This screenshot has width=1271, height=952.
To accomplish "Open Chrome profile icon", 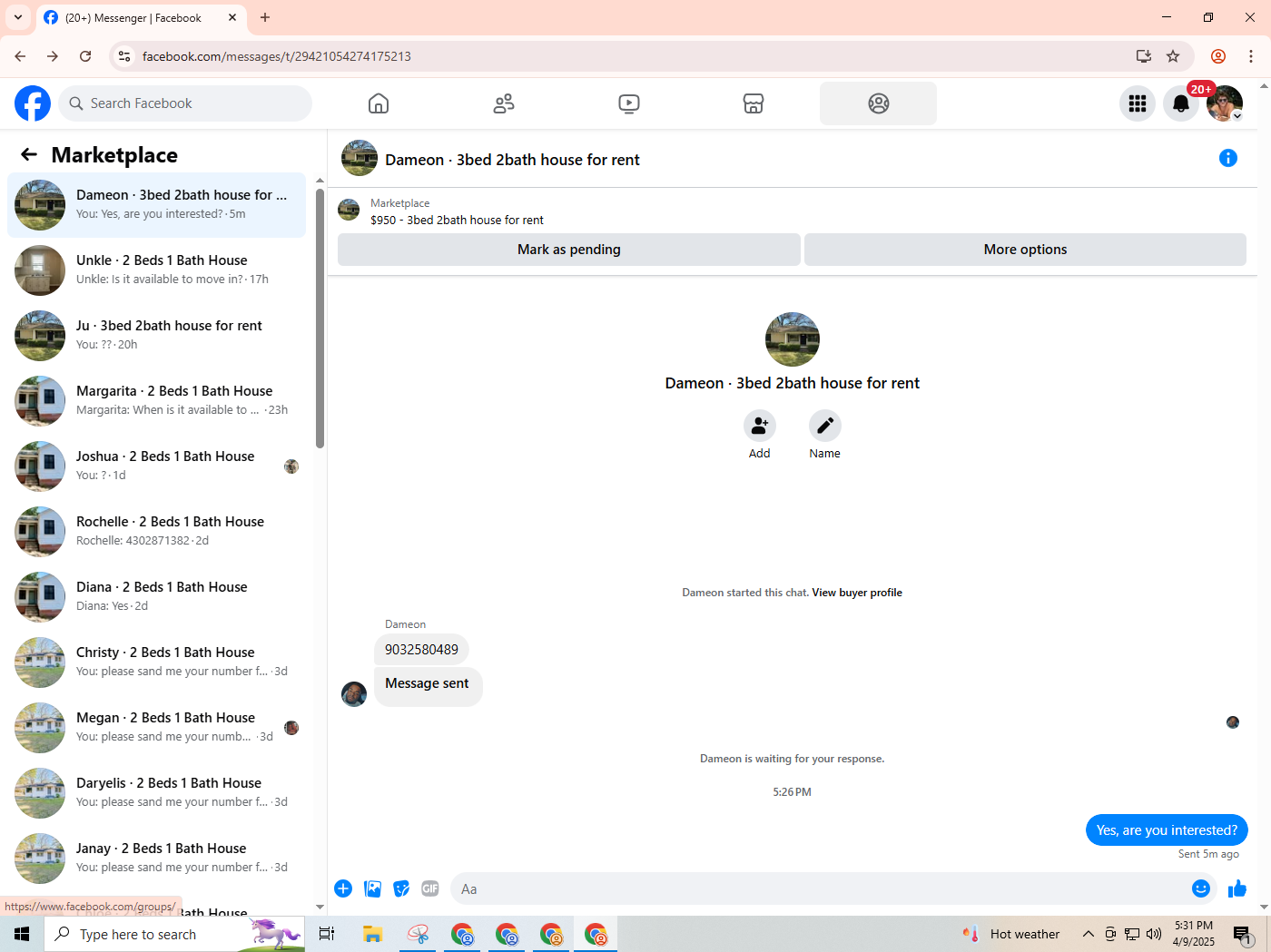I will click(x=1218, y=56).
